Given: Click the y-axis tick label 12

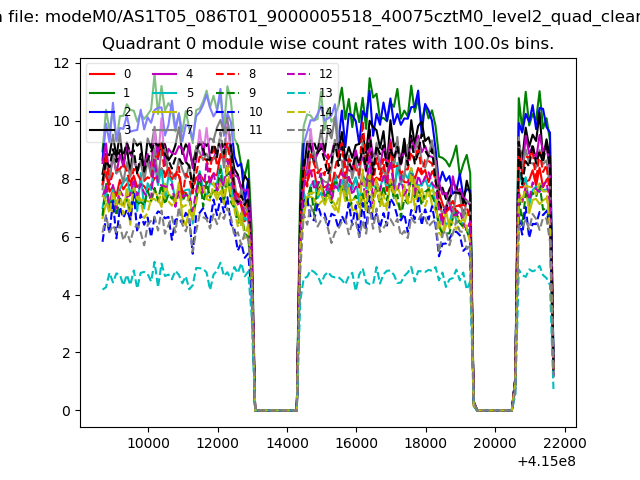Looking at the screenshot, I should coord(61,63).
